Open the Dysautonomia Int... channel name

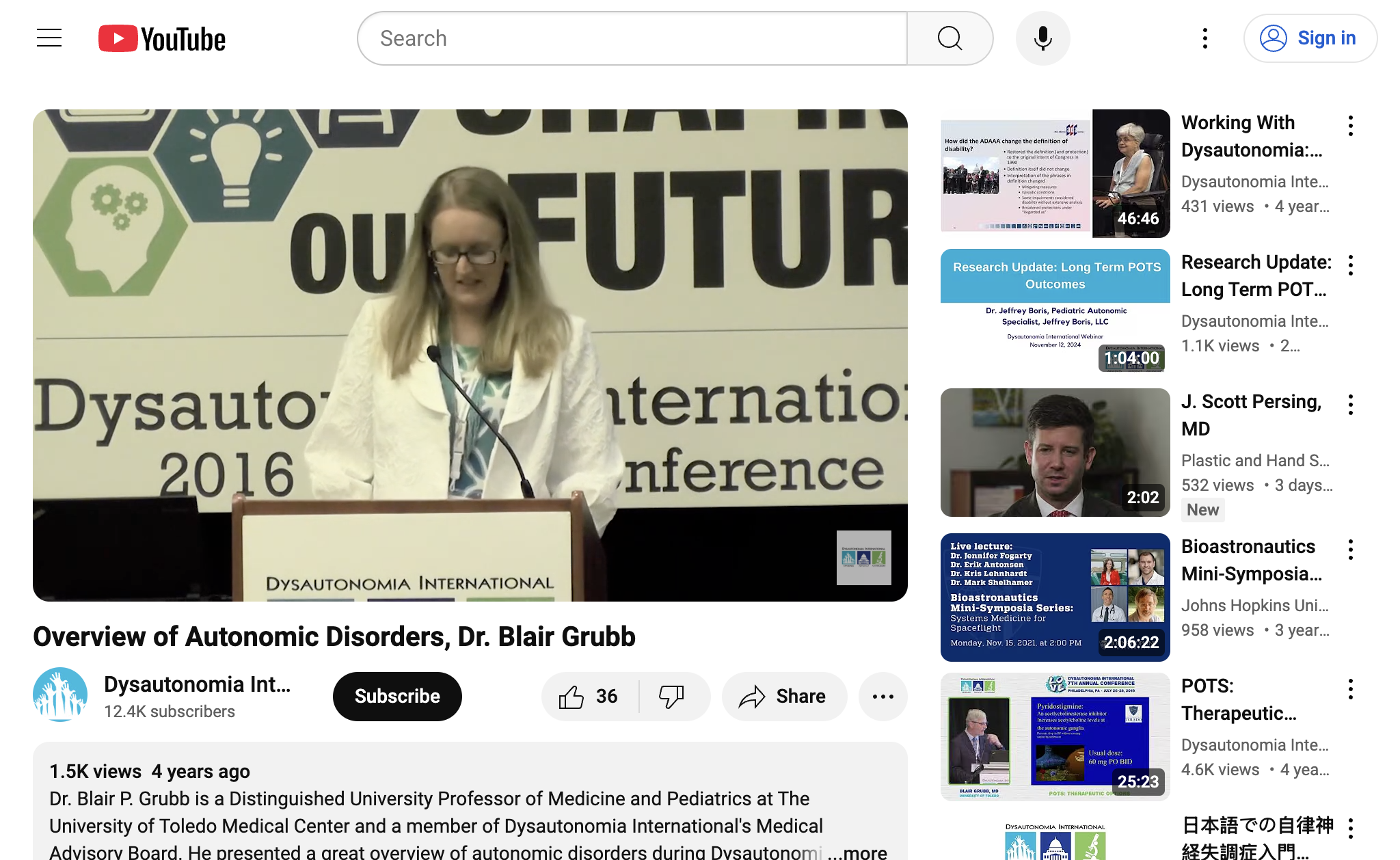coord(197,684)
